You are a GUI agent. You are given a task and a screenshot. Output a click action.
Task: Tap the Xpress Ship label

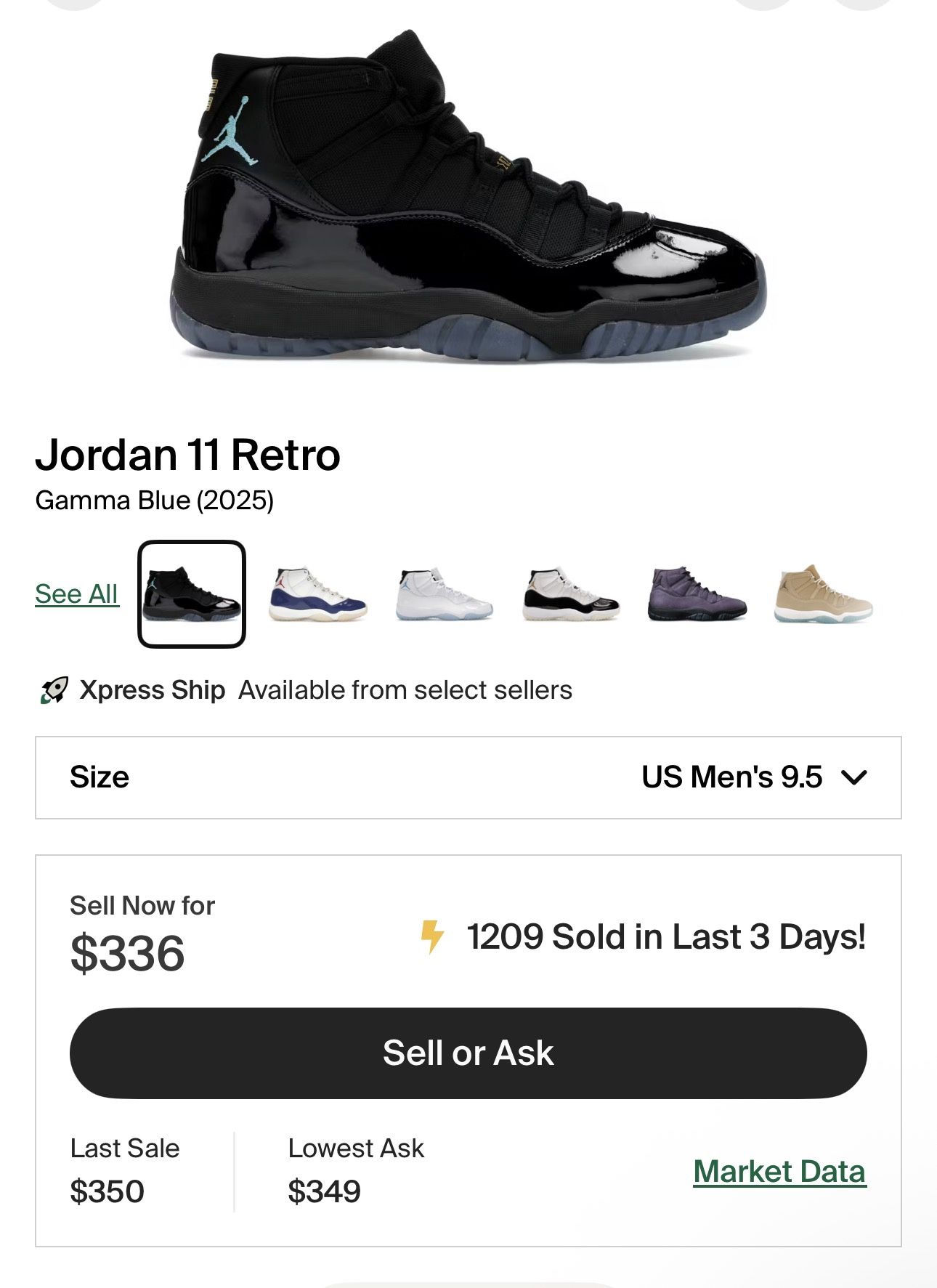(x=152, y=690)
